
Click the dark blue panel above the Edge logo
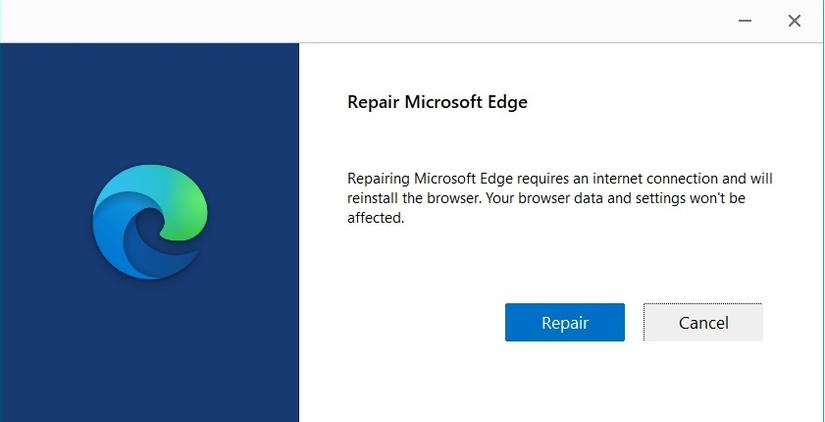pos(150,100)
